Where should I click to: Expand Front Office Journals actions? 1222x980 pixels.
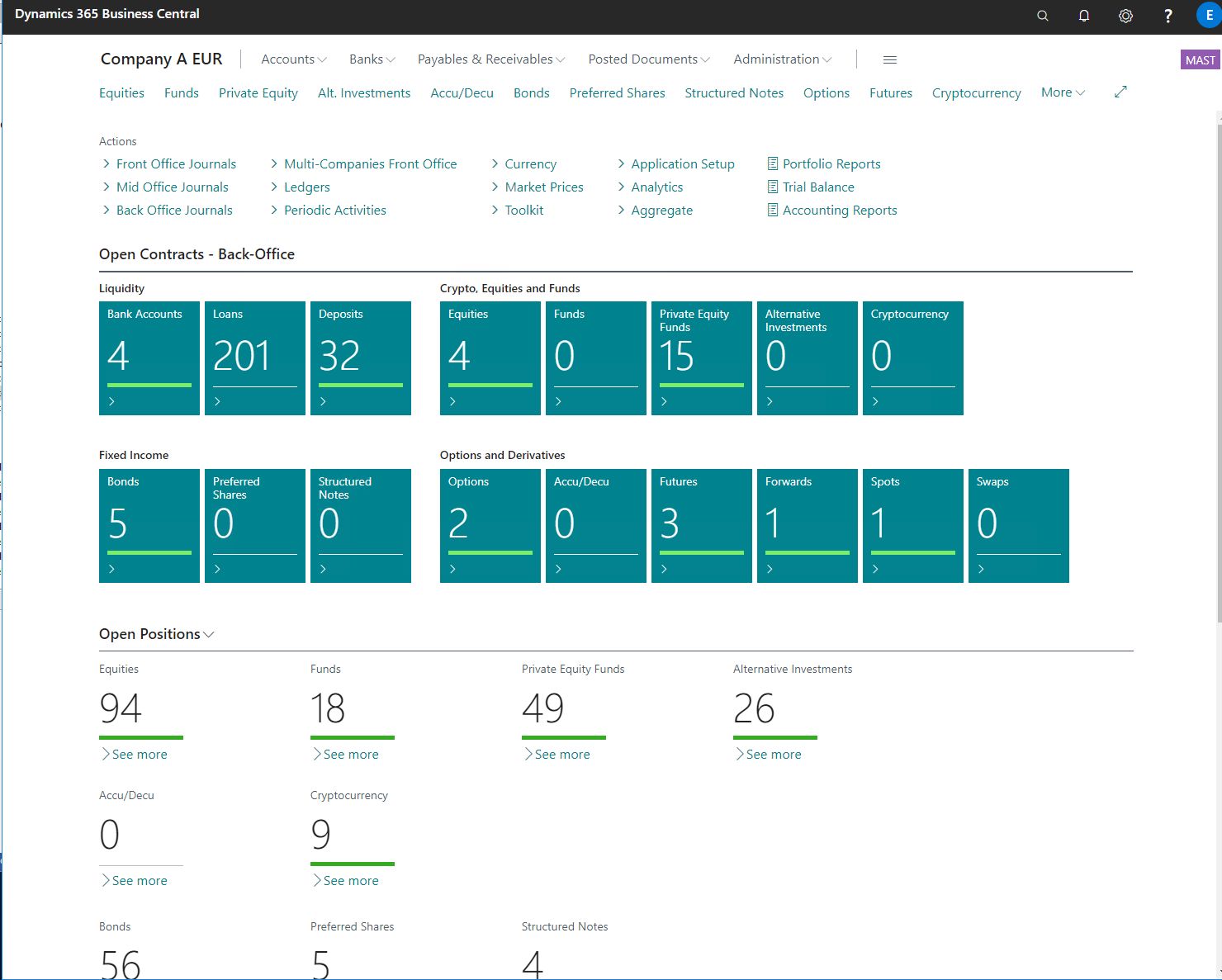[x=169, y=163]
